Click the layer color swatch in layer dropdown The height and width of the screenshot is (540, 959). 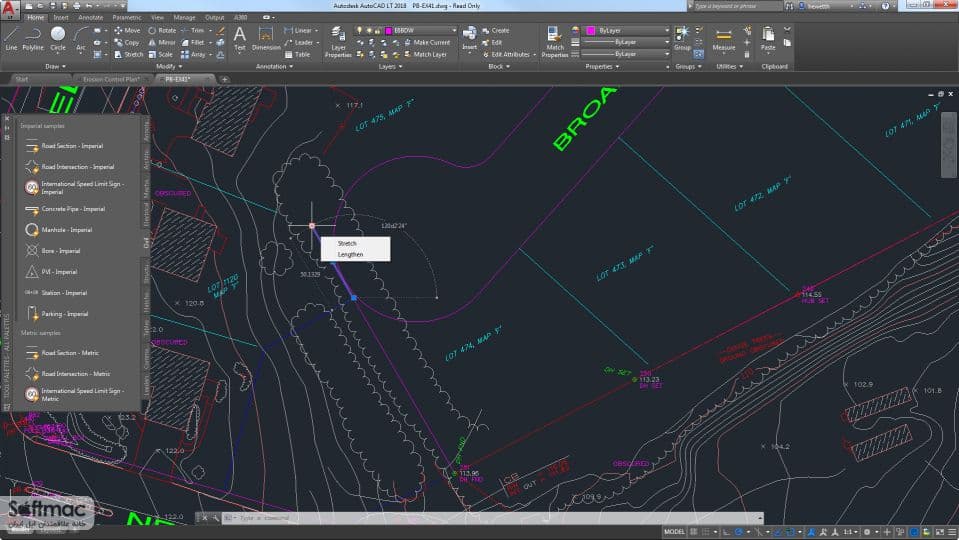point(388,30)
